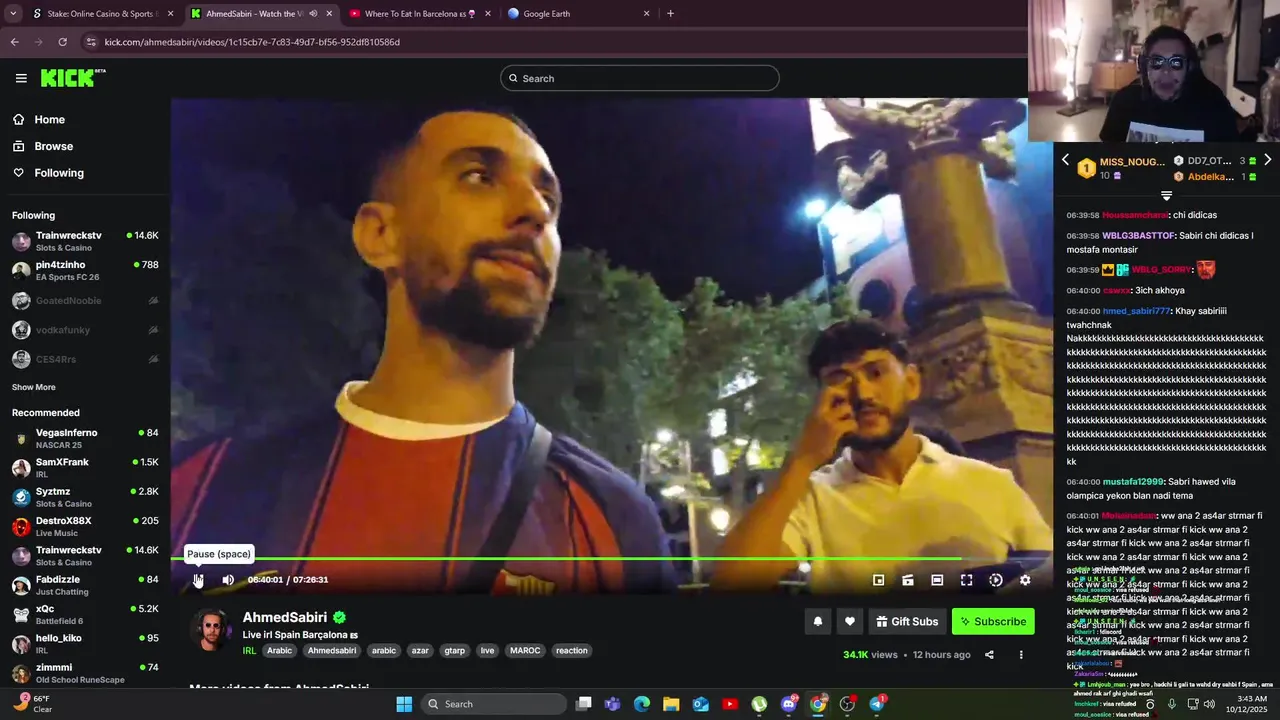View site information icon
The height and width of the screenshot is (720, 1280).
click(x=91, y=42)
